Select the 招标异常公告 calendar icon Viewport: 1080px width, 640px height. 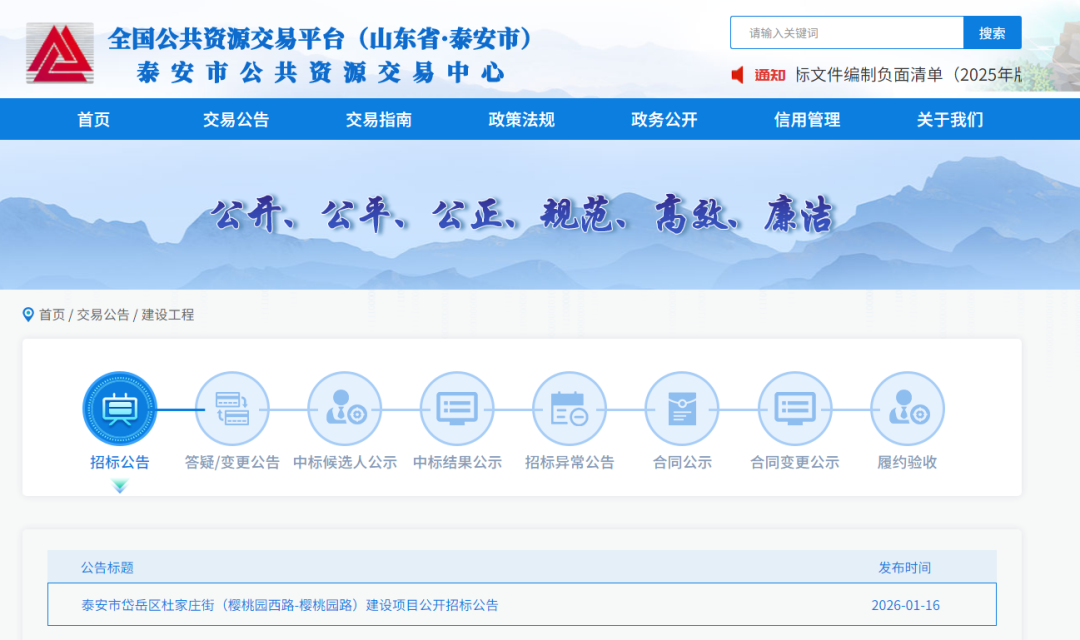tap(570, 409)
